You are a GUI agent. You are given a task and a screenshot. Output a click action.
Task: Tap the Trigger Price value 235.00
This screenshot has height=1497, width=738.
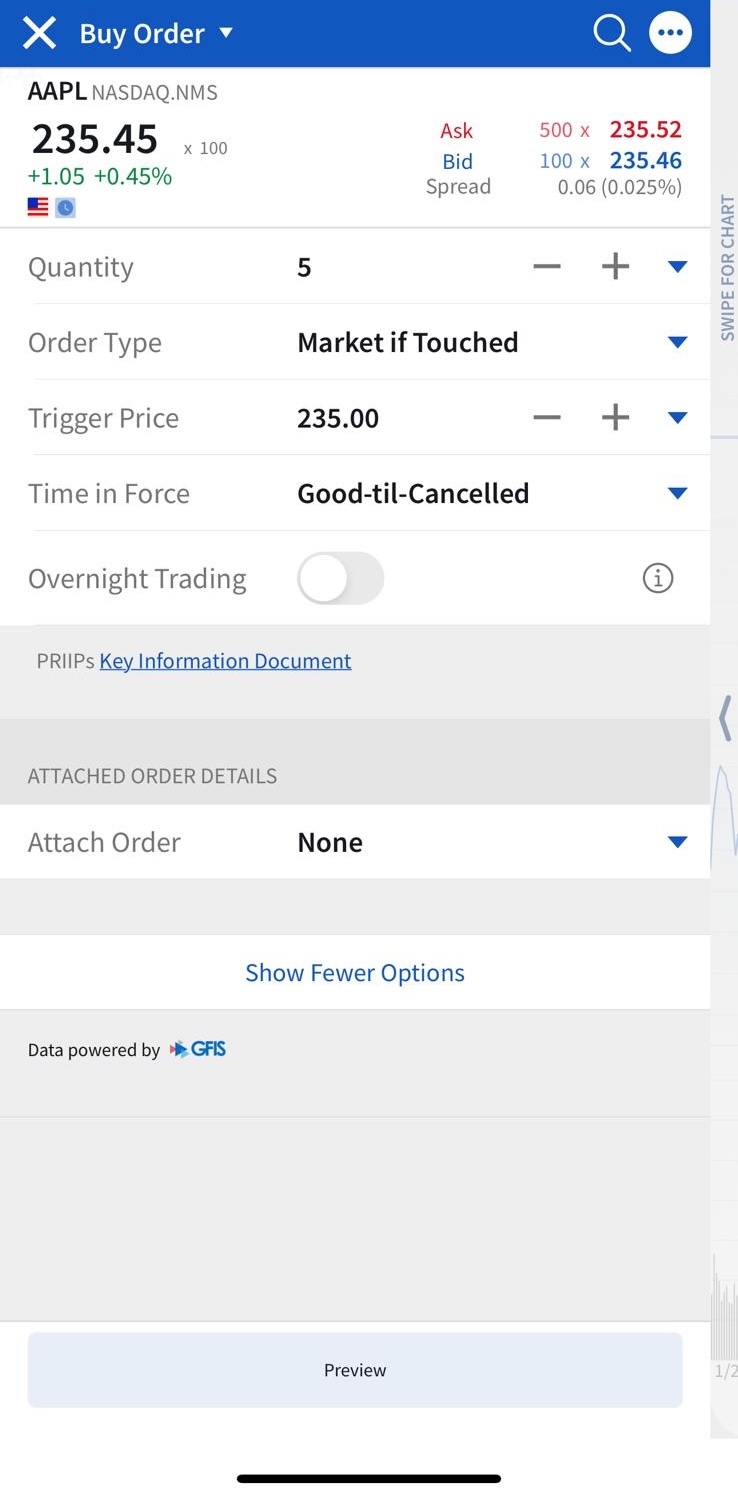(338, 418)
